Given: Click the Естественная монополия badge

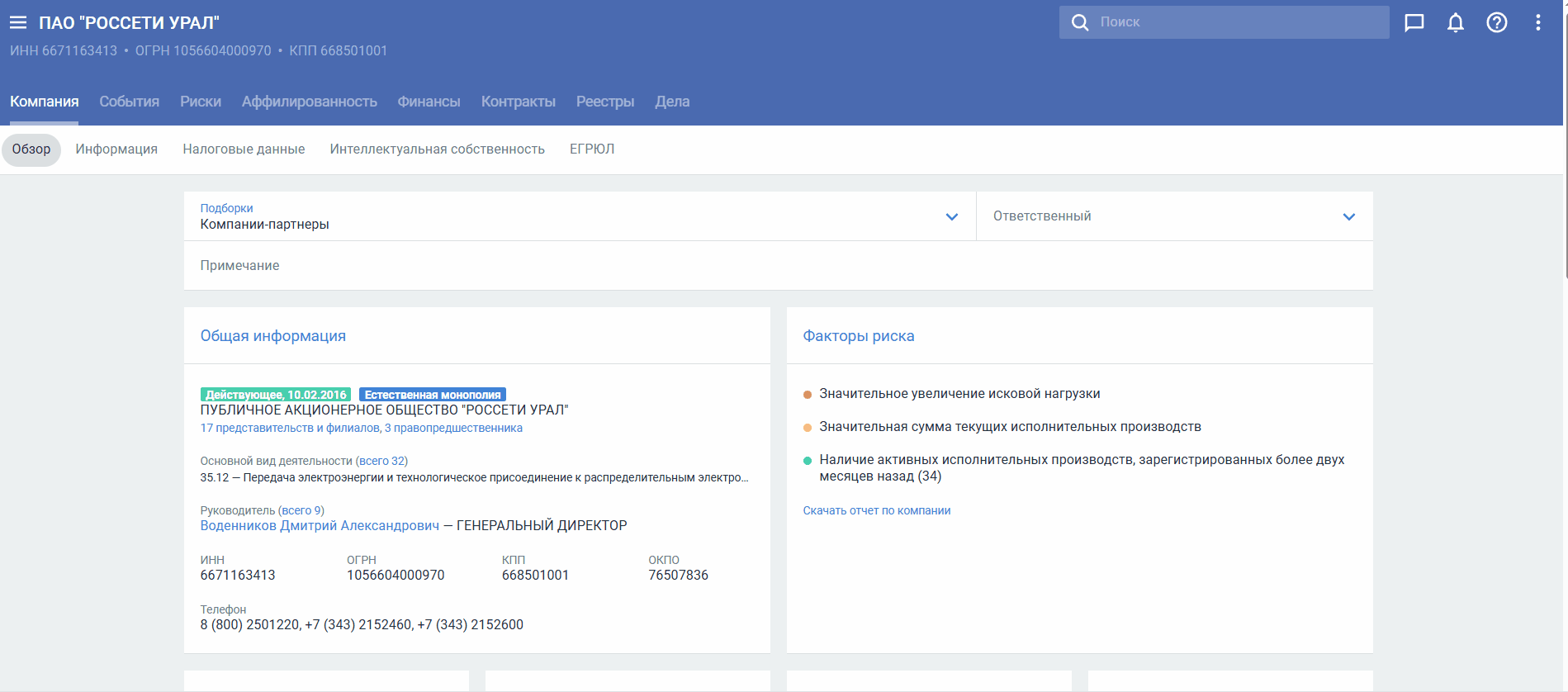Looking at the screenshot, I should (432, 395).
